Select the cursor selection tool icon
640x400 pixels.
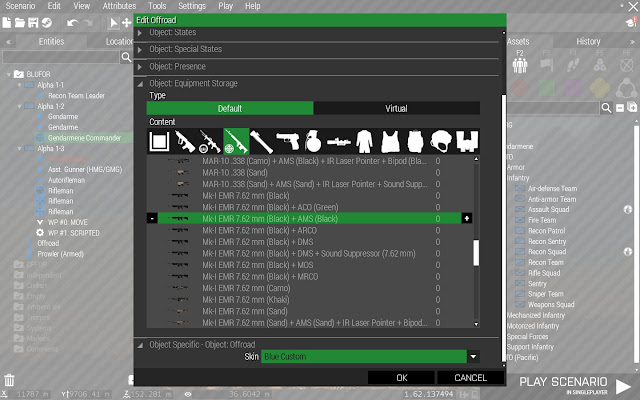(x=113, y=22)
